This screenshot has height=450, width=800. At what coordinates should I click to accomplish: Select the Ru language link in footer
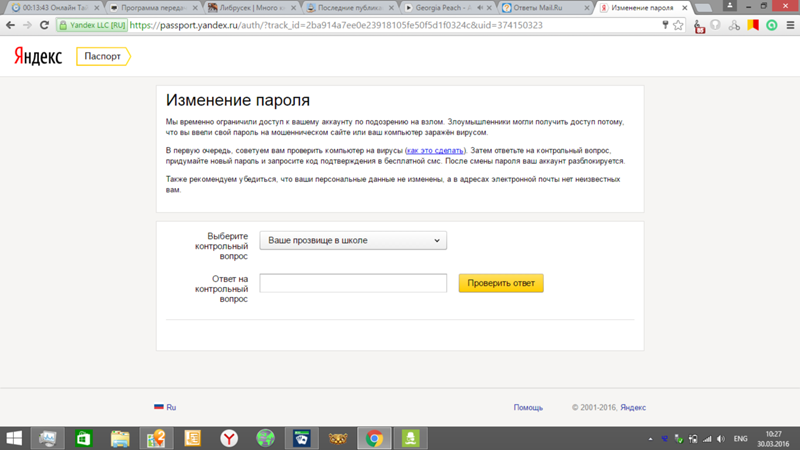[x=171, y=407]
